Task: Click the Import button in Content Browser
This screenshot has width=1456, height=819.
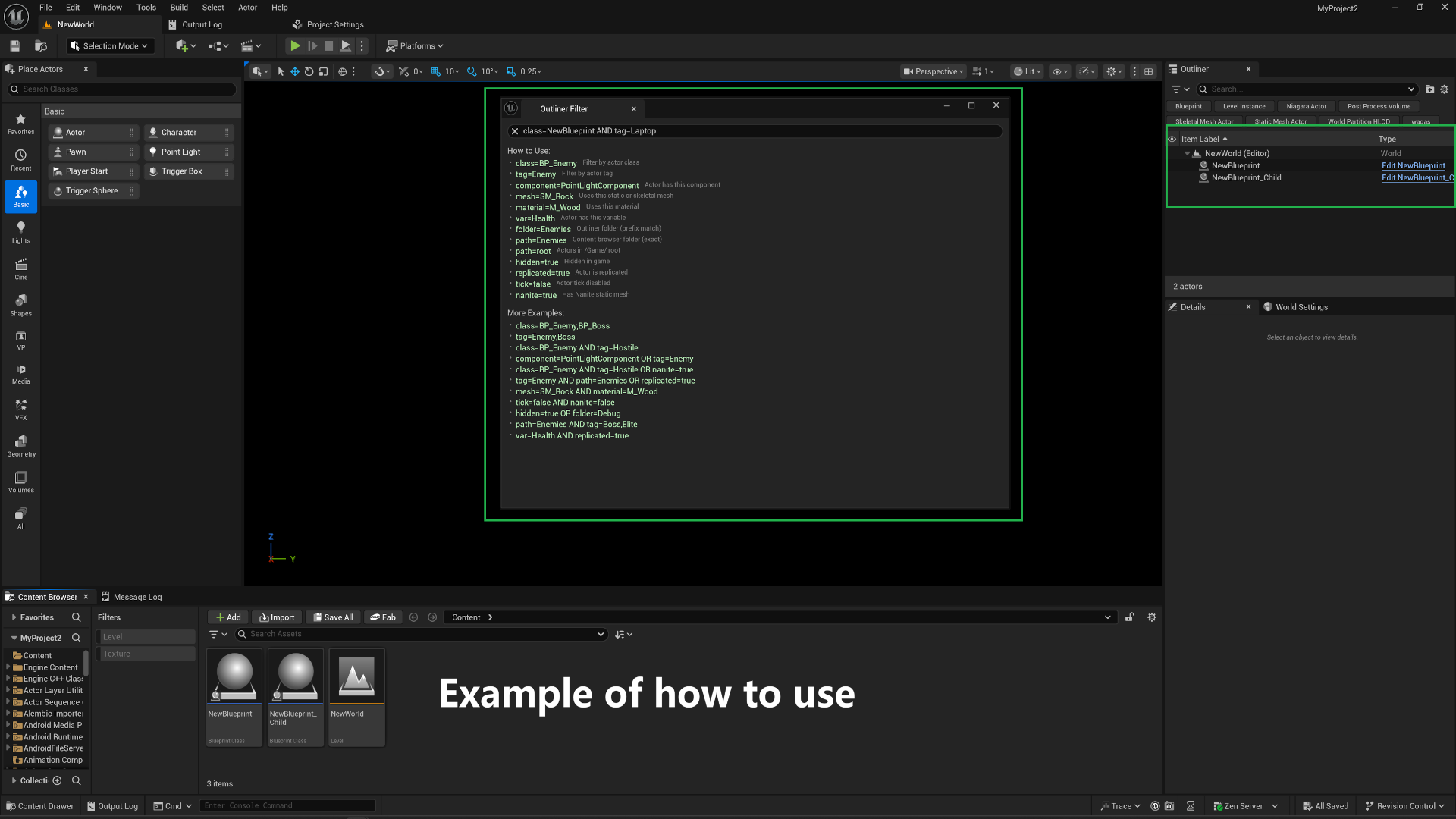Action: (277, 617)
